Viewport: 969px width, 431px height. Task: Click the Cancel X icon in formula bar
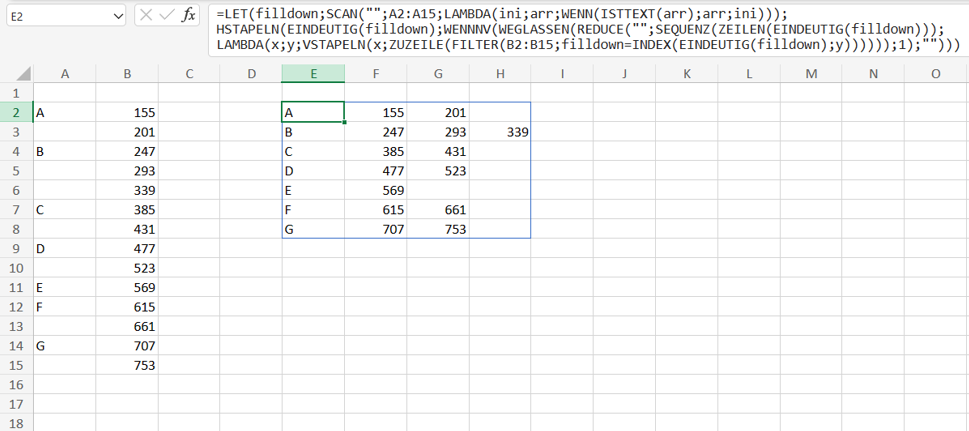[146, 15]
